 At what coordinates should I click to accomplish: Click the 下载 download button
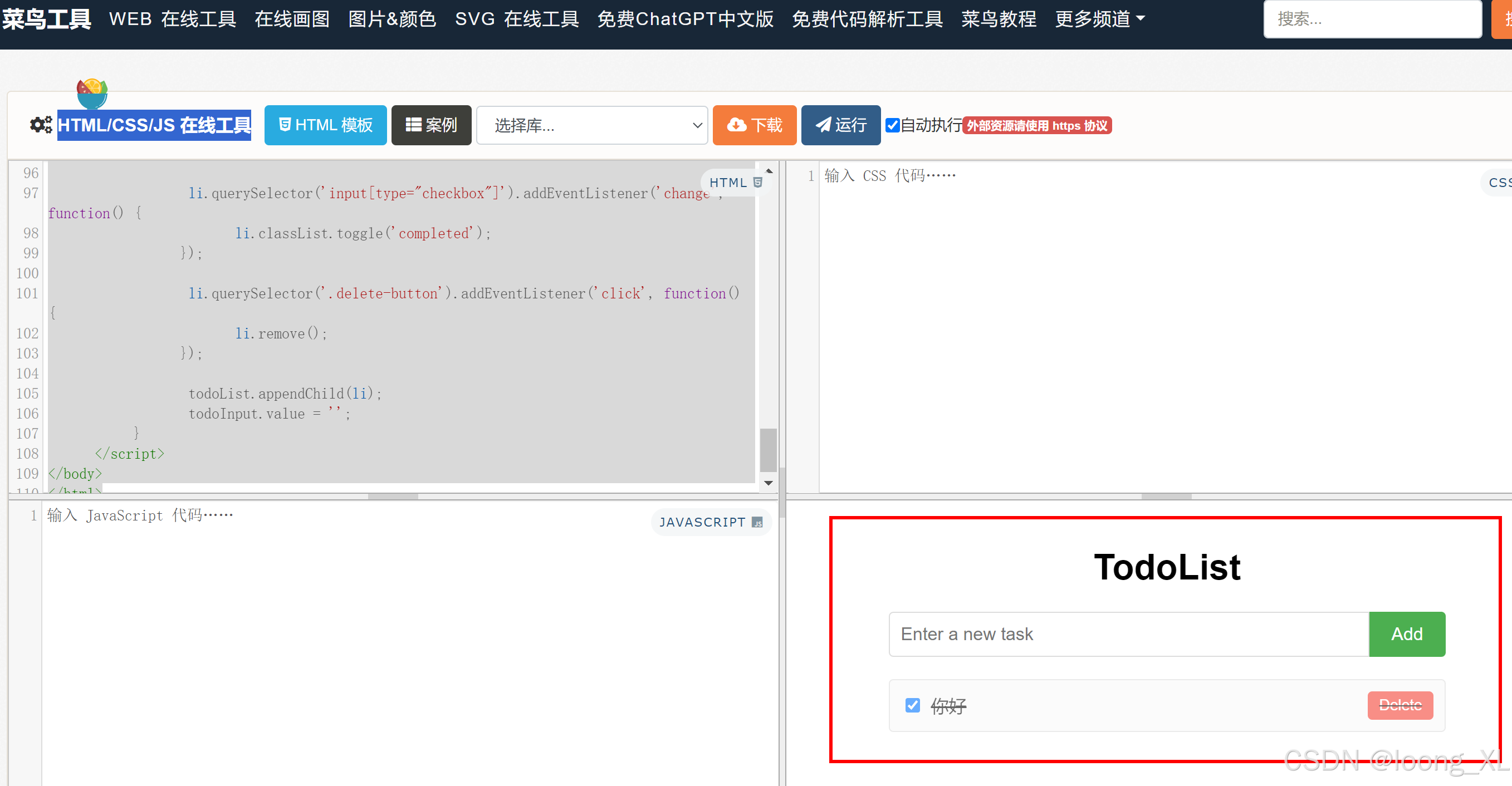point(754,125)
